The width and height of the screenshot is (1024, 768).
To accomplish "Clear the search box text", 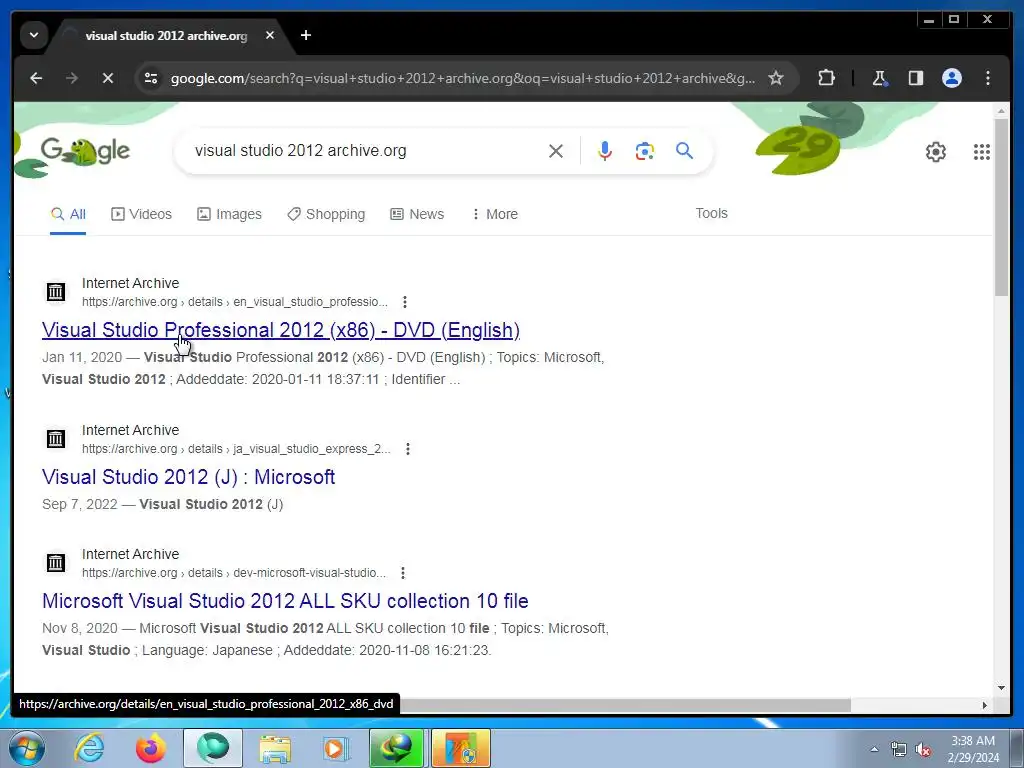I will click(556, 152).
